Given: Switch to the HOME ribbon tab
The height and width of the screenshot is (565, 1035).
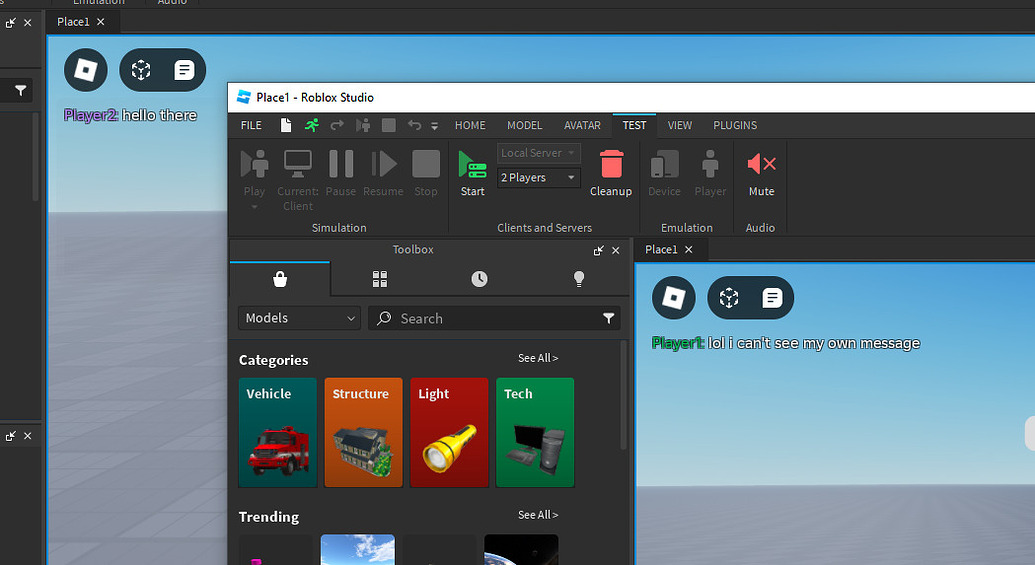Looking at the screenshot, I should (x=470, y=125).
